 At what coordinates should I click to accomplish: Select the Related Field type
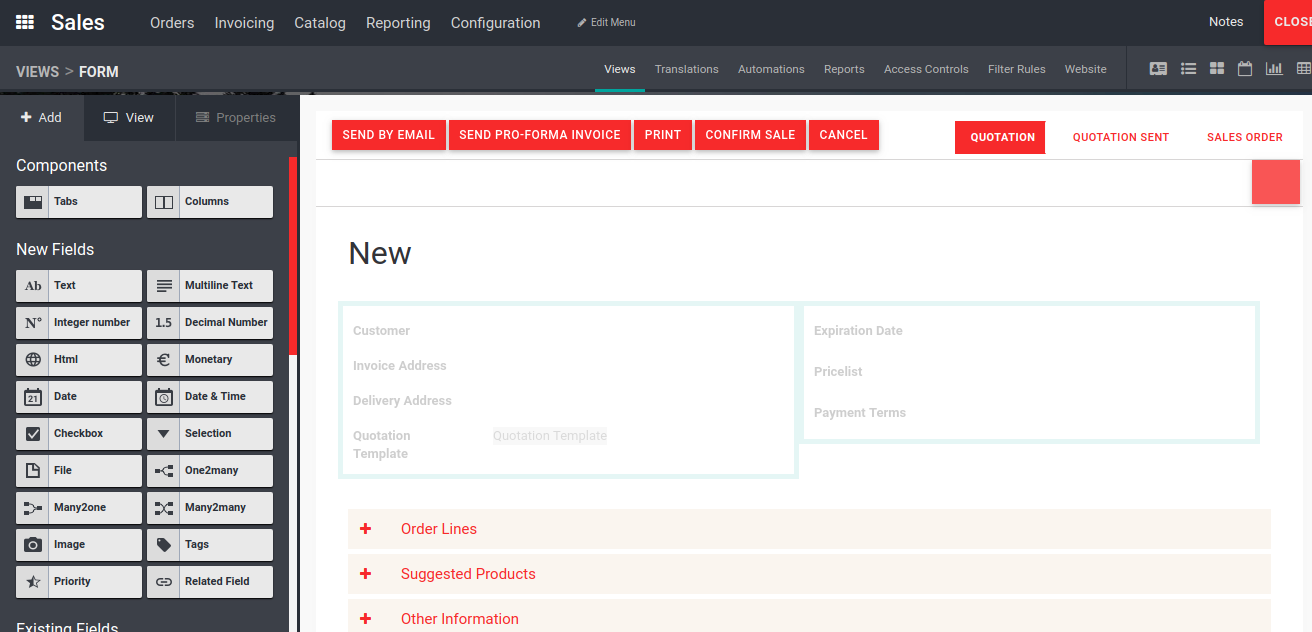click(210, 582)
